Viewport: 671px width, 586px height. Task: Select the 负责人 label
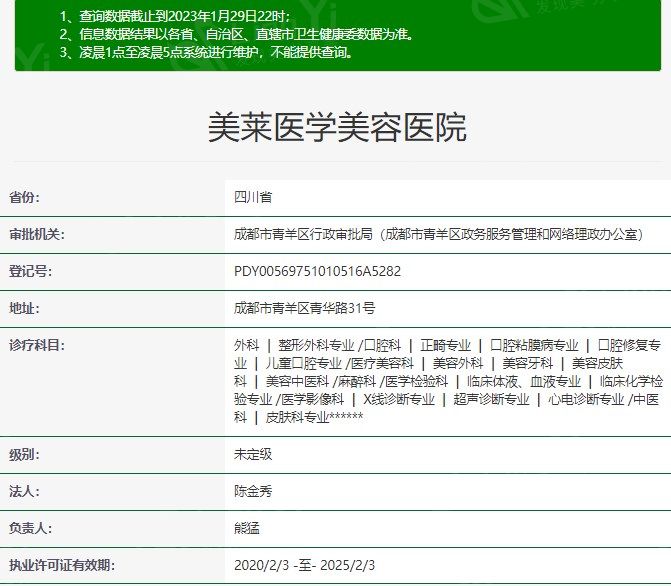[30, 528]
